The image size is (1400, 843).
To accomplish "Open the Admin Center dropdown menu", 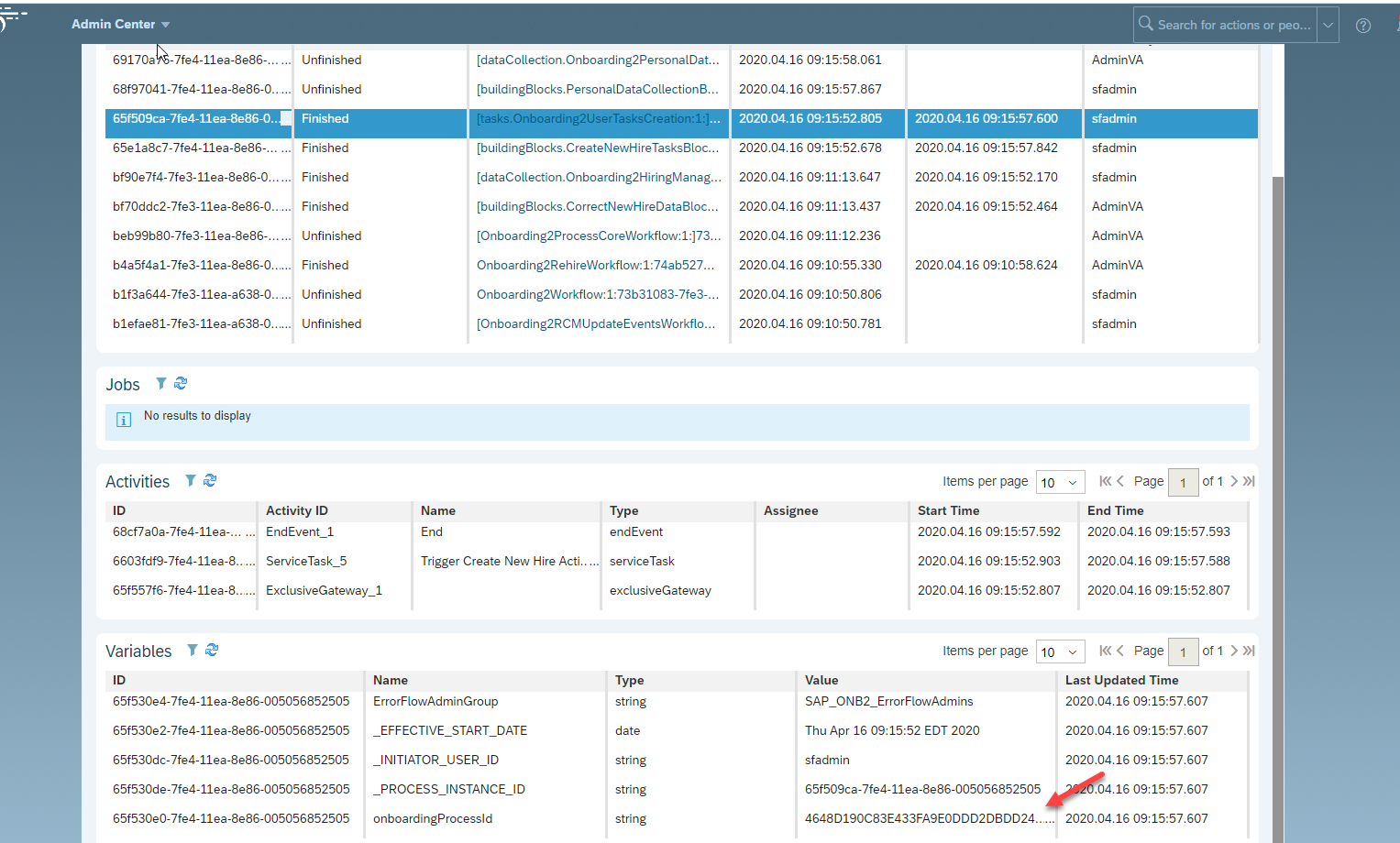I will click(x=120, y=25).
